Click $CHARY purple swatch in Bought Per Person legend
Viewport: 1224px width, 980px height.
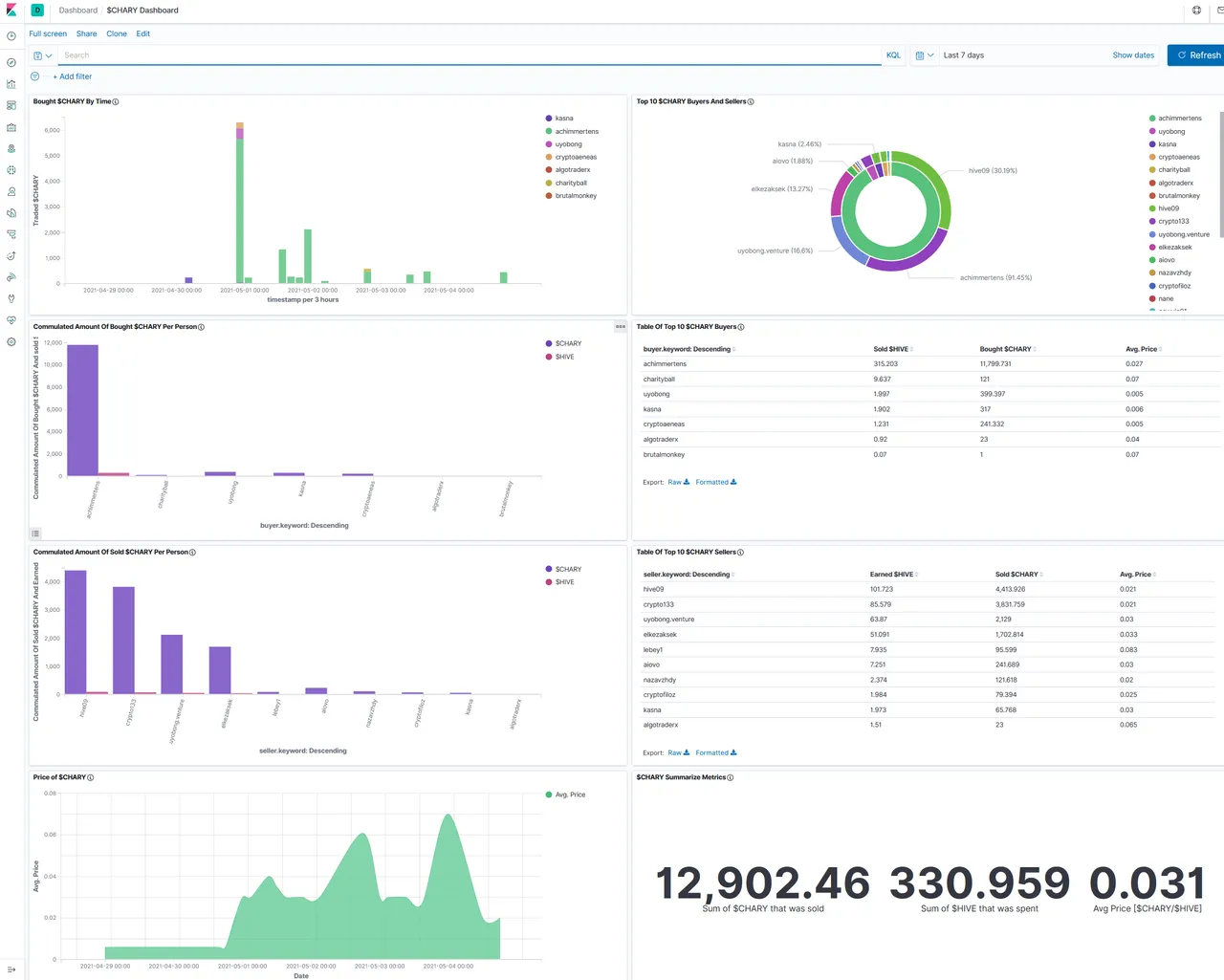click(549, 343)
